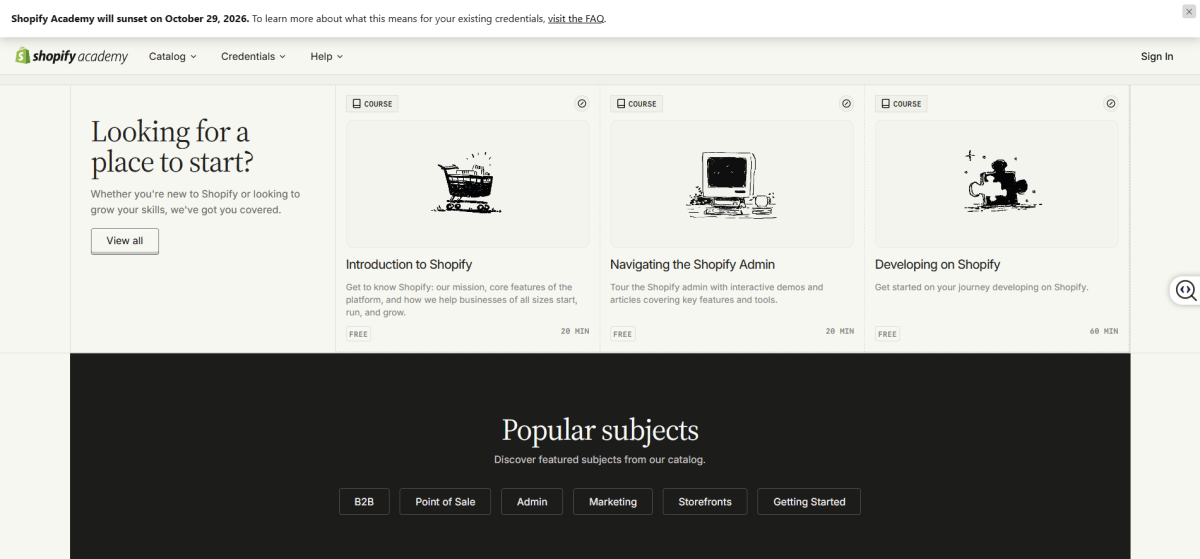Click FREE tag on Navigating the Shopify Admin card
The image size is (1200, 559).
[622, 334]
